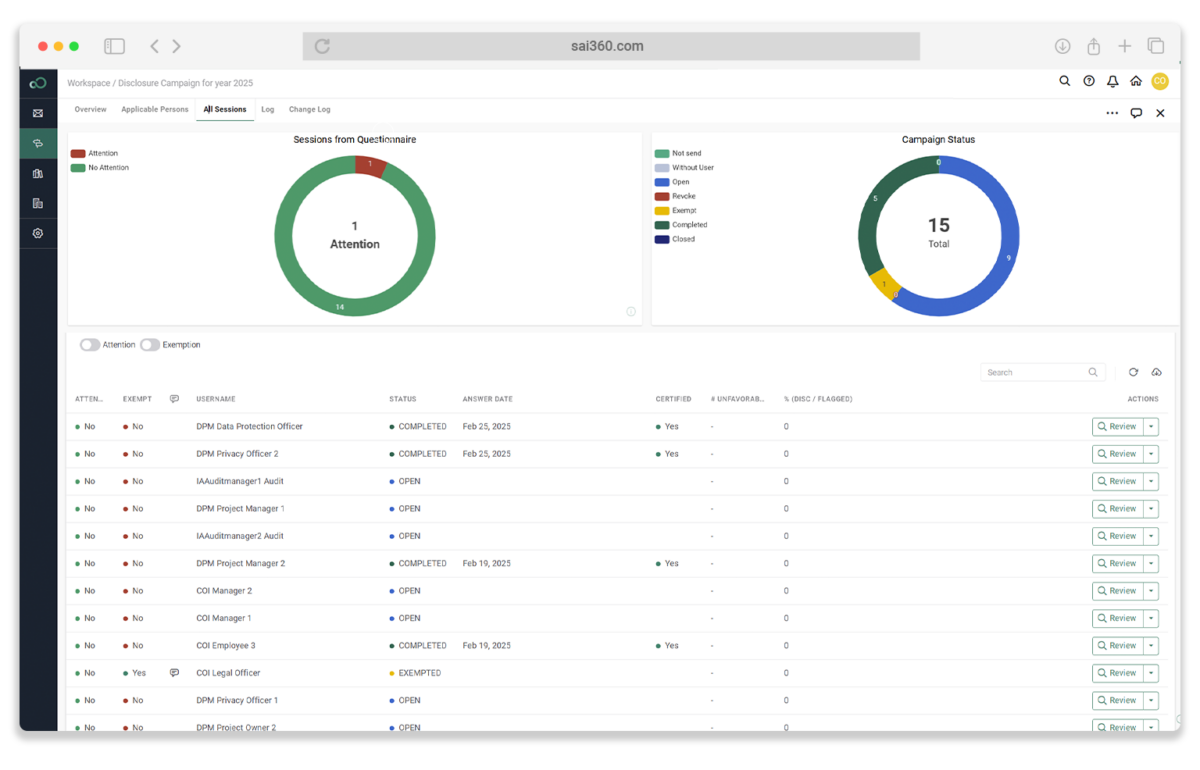The width and height of the screenshot is (1200, 770).
Task: Open the mail/envelope icon in the sidebar
Action: [x=37, y=113]
